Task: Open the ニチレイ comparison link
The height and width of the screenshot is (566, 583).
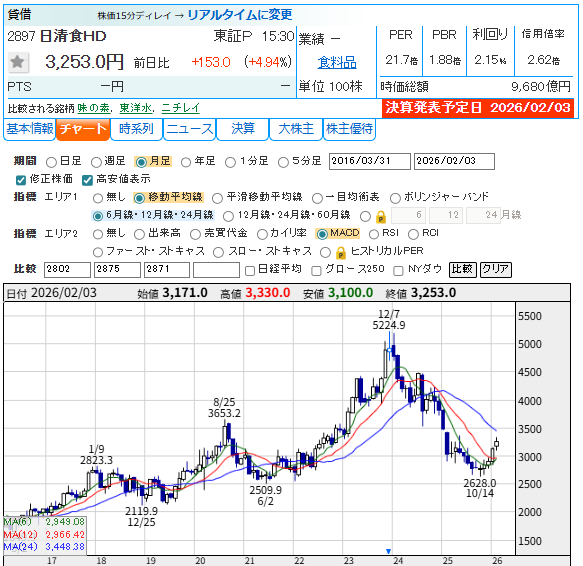Action: [181, 108]
